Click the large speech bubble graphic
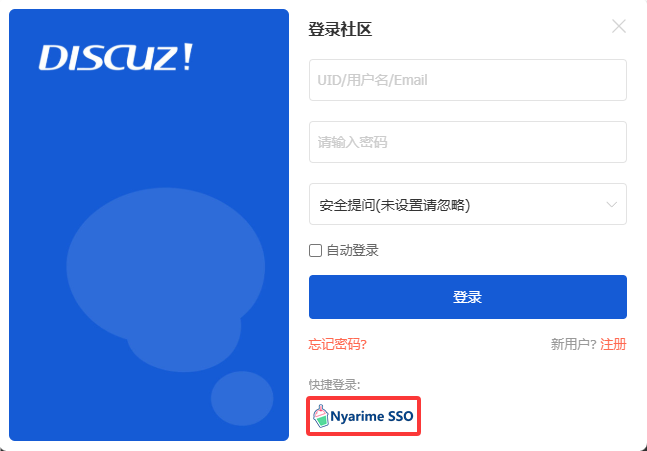647x451 pixels. [165, 262]
